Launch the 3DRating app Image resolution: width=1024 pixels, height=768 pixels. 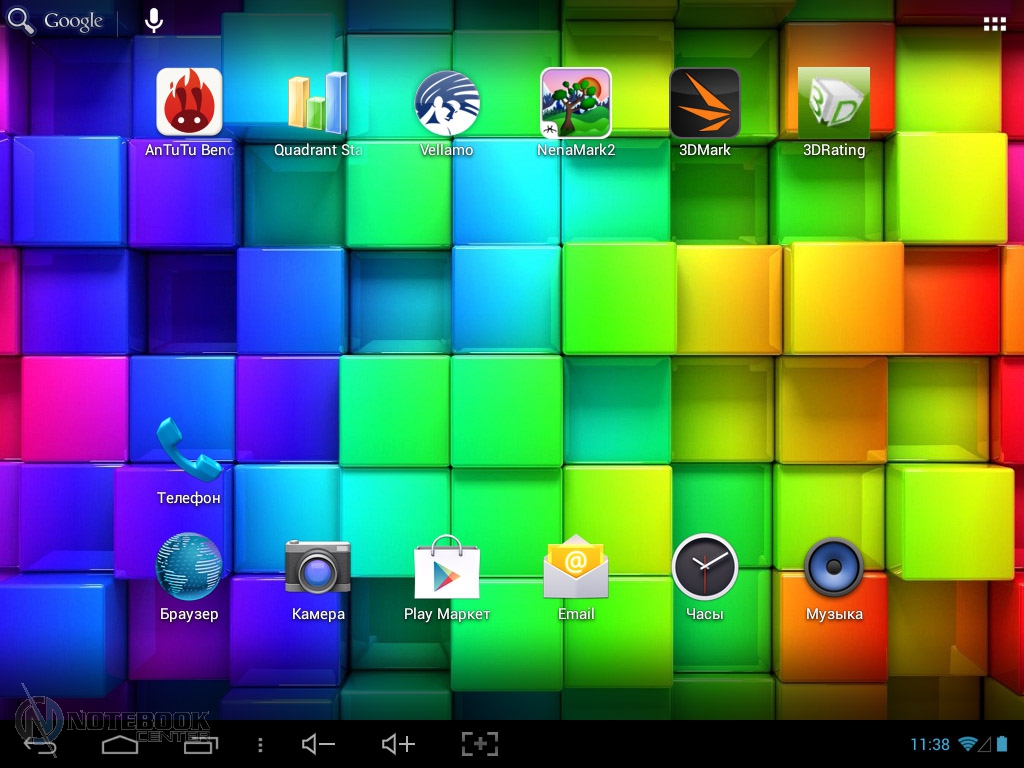coord(834,103)
